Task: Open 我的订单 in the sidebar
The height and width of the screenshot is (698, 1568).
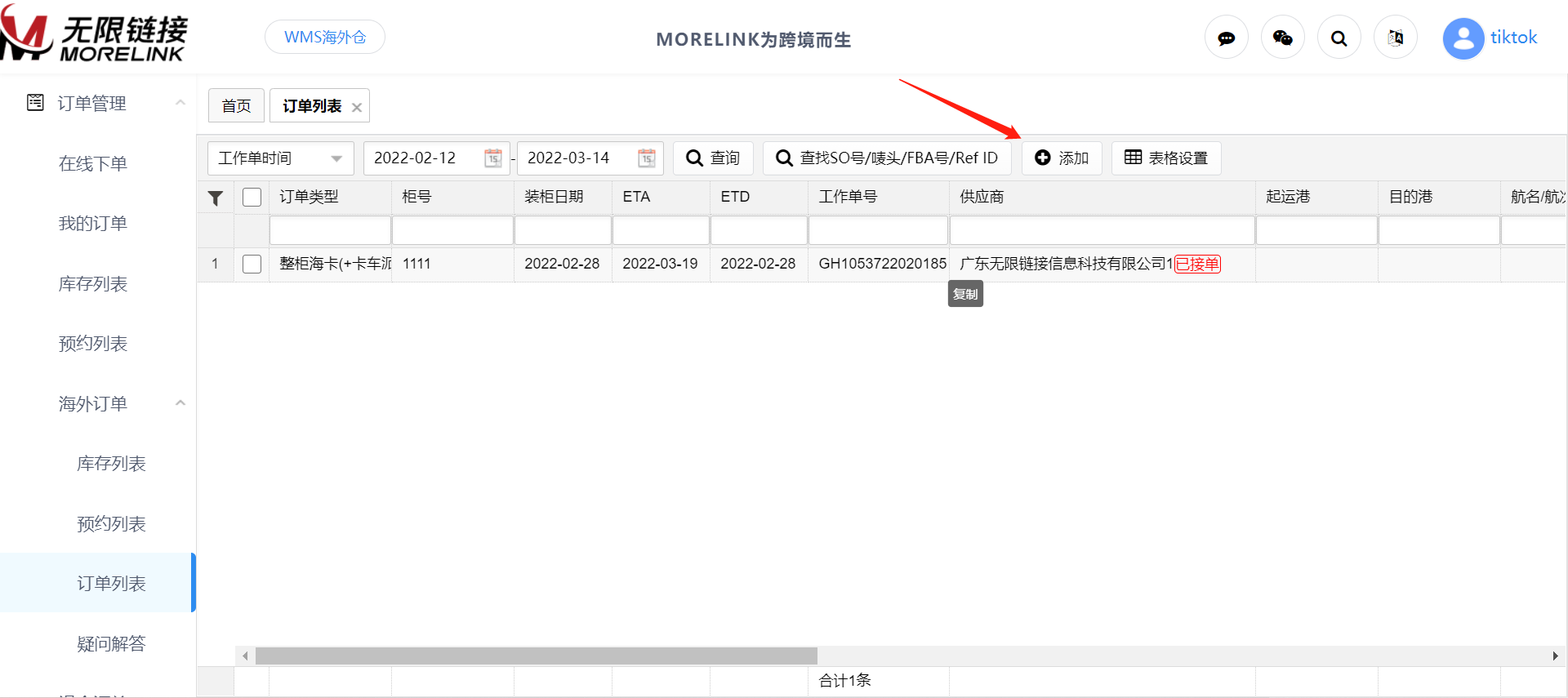Action: (x=93, y=223)
